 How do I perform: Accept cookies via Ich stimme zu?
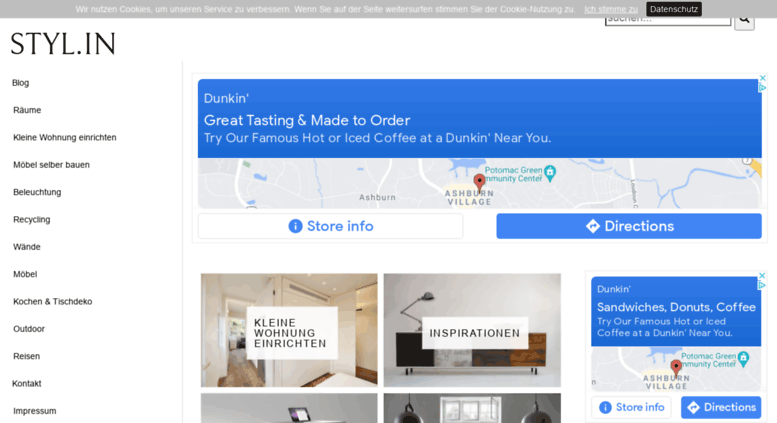(610, 9)
